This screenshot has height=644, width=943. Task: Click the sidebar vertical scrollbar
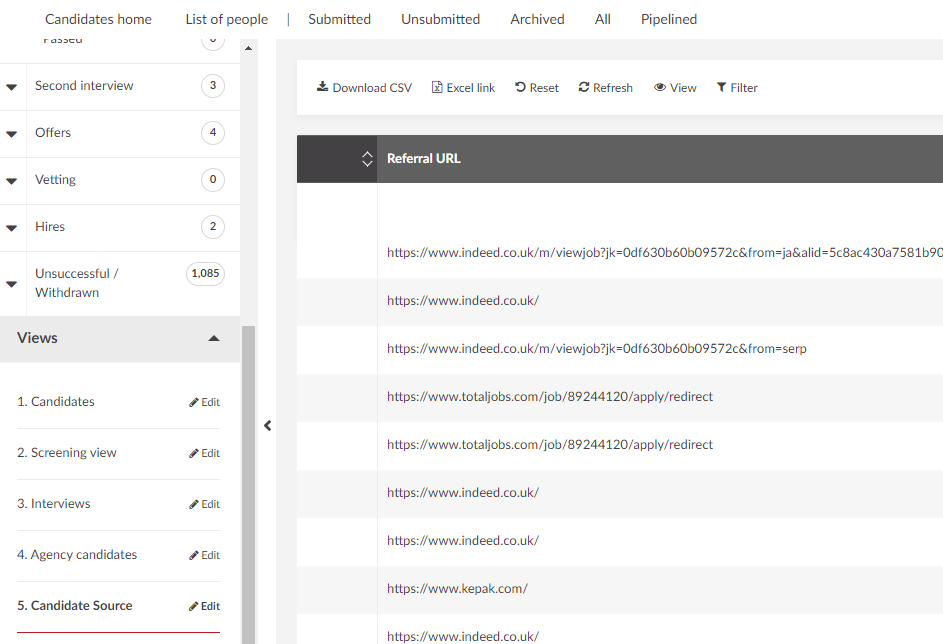tap(248, 480)
